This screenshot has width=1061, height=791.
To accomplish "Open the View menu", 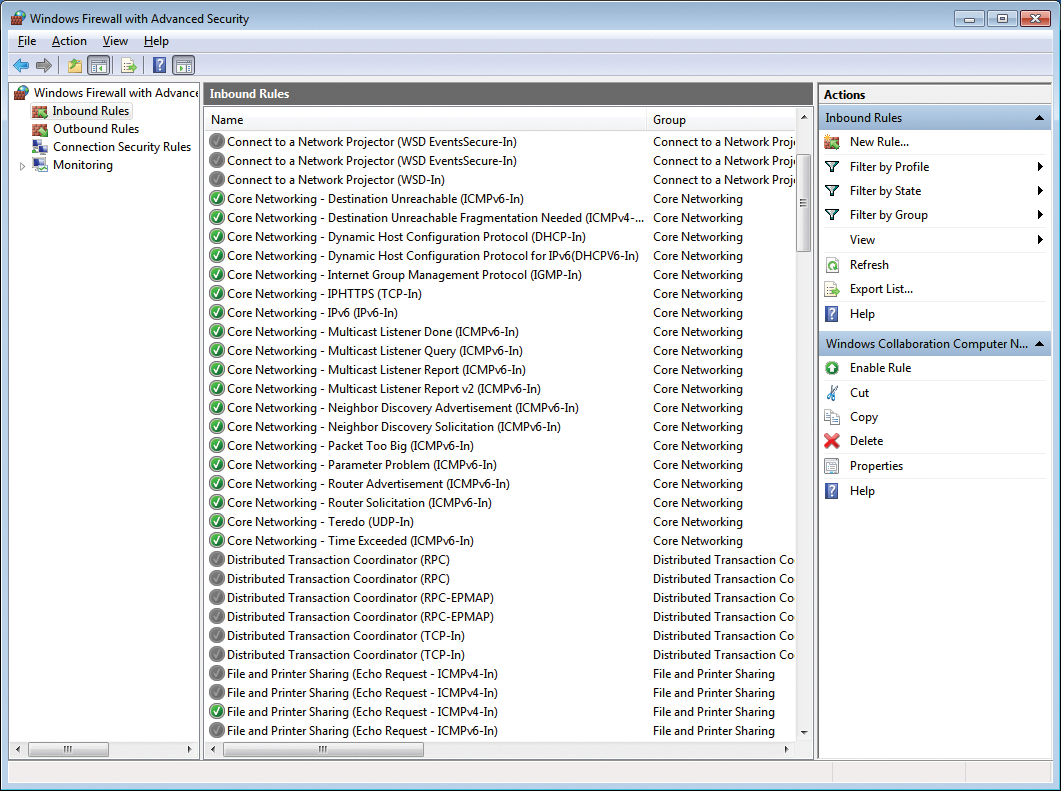I will [x=115, y=41].
